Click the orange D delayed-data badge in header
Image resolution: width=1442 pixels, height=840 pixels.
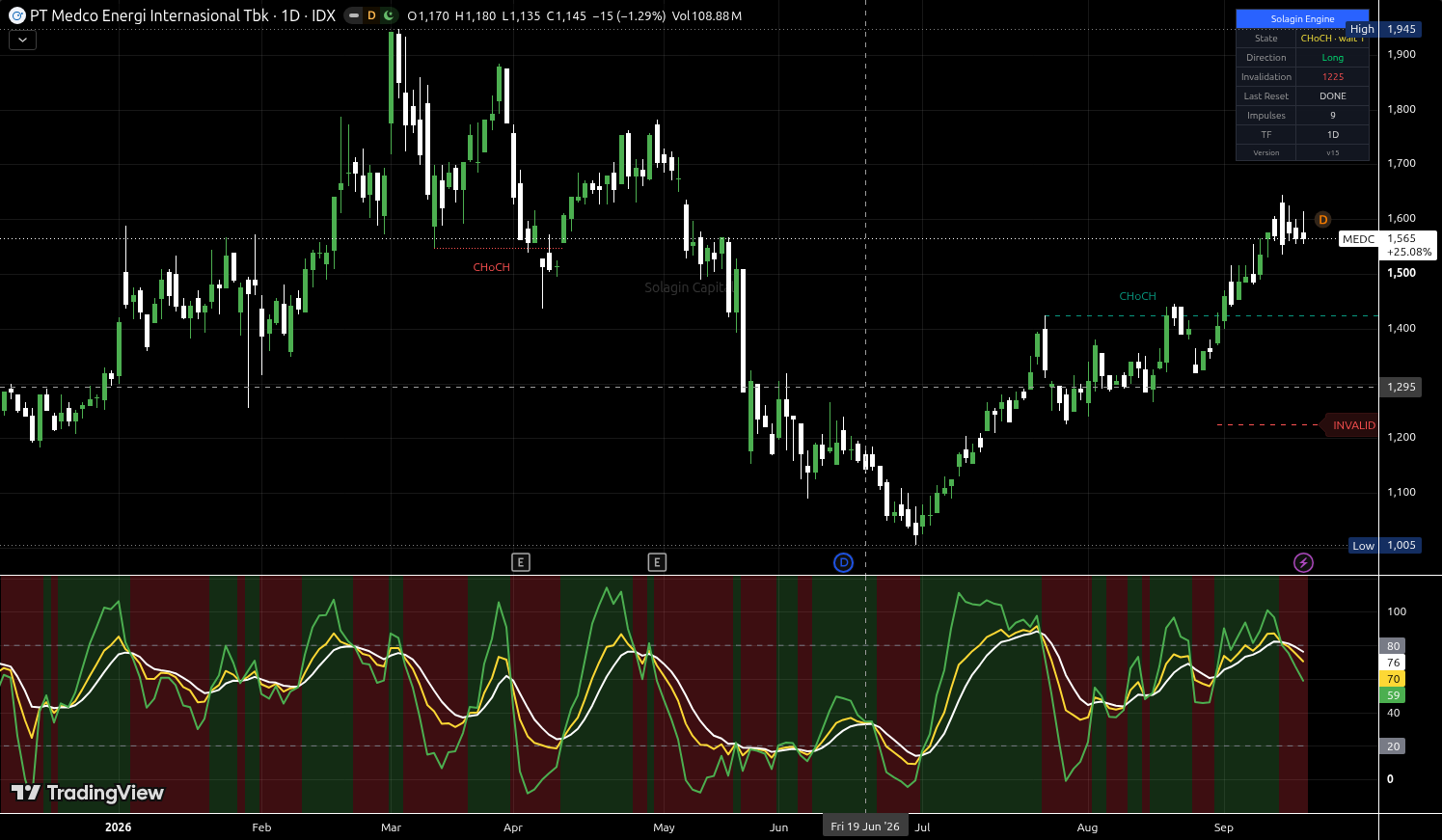(x=371, y=15)
